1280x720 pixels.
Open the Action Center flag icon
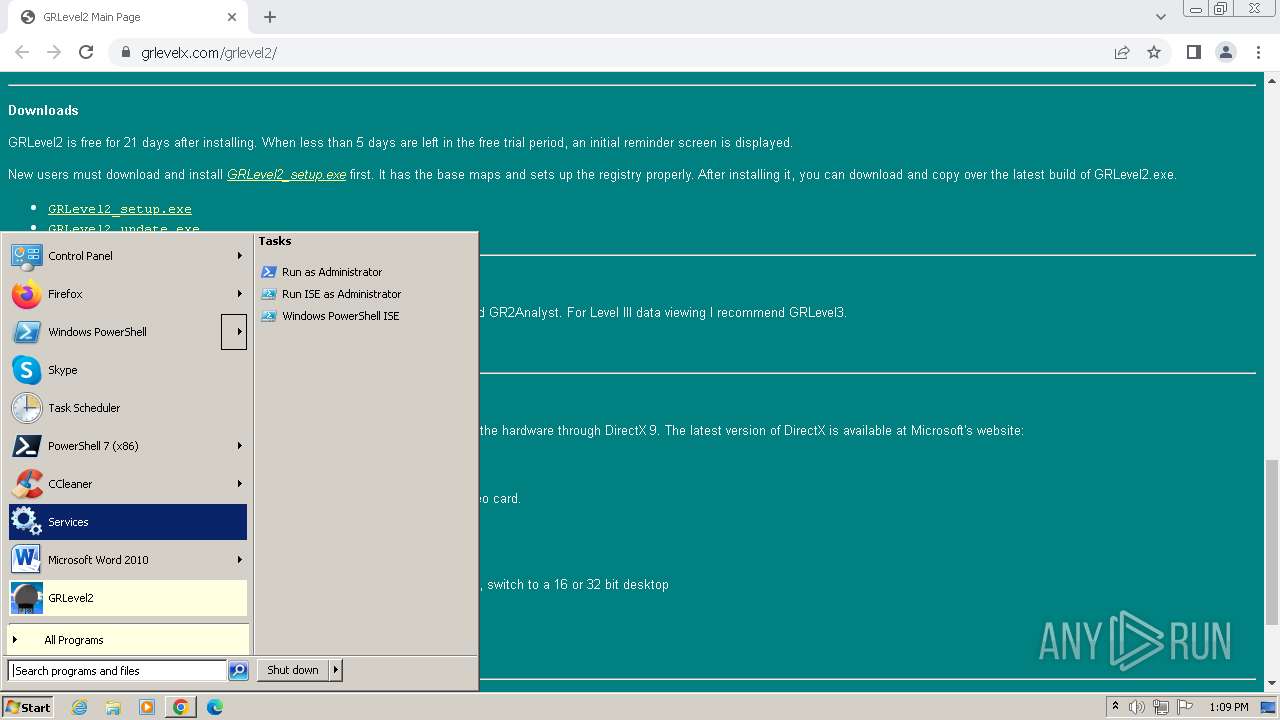click(1185, 707)
